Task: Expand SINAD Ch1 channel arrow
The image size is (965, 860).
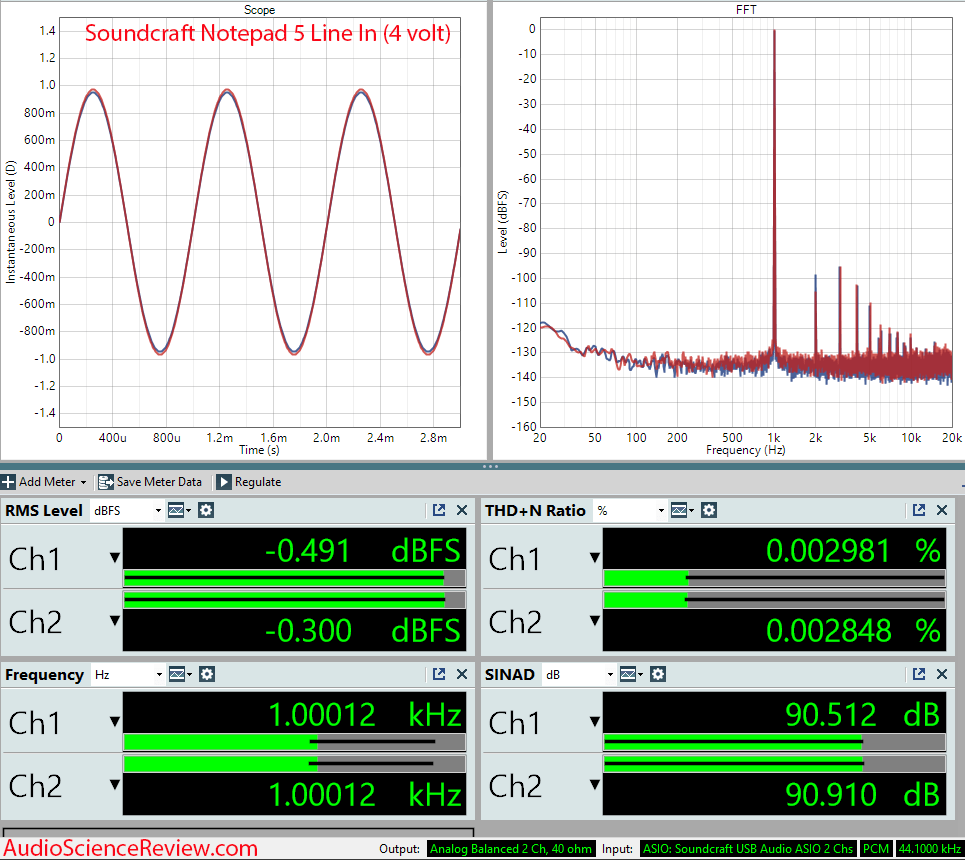Action: coord(595,721)
